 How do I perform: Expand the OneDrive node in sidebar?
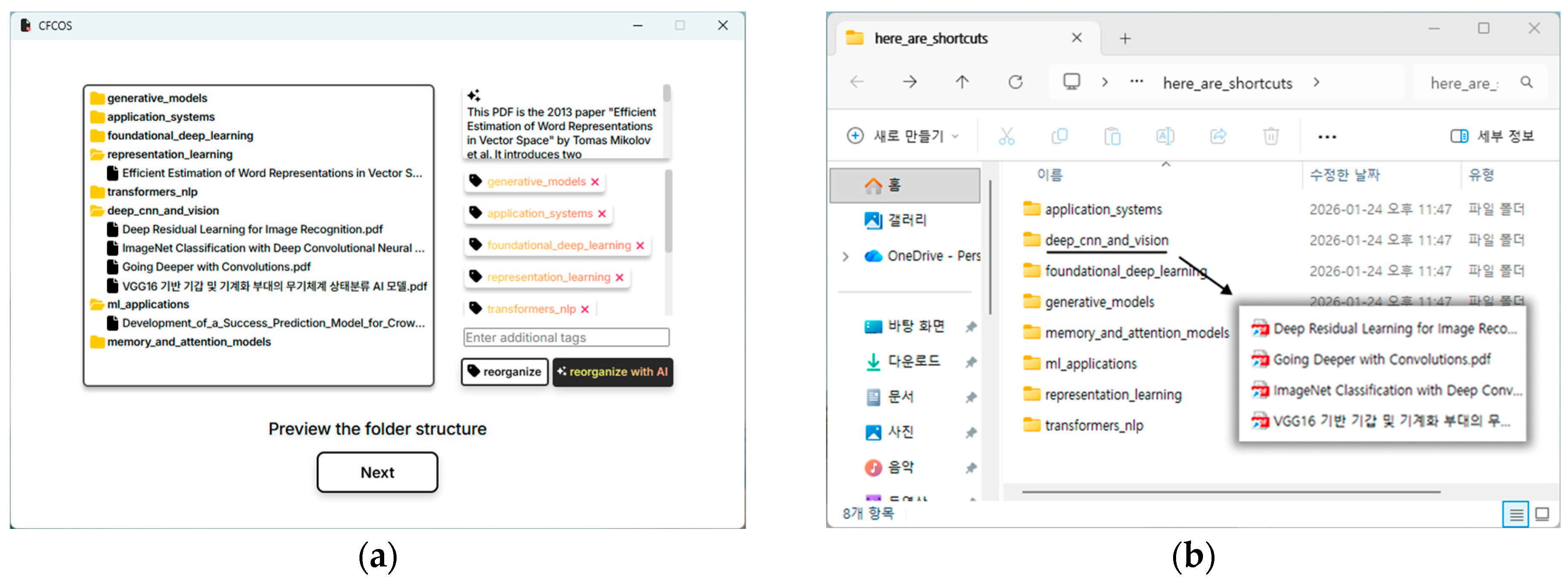(x=845, y=256)
